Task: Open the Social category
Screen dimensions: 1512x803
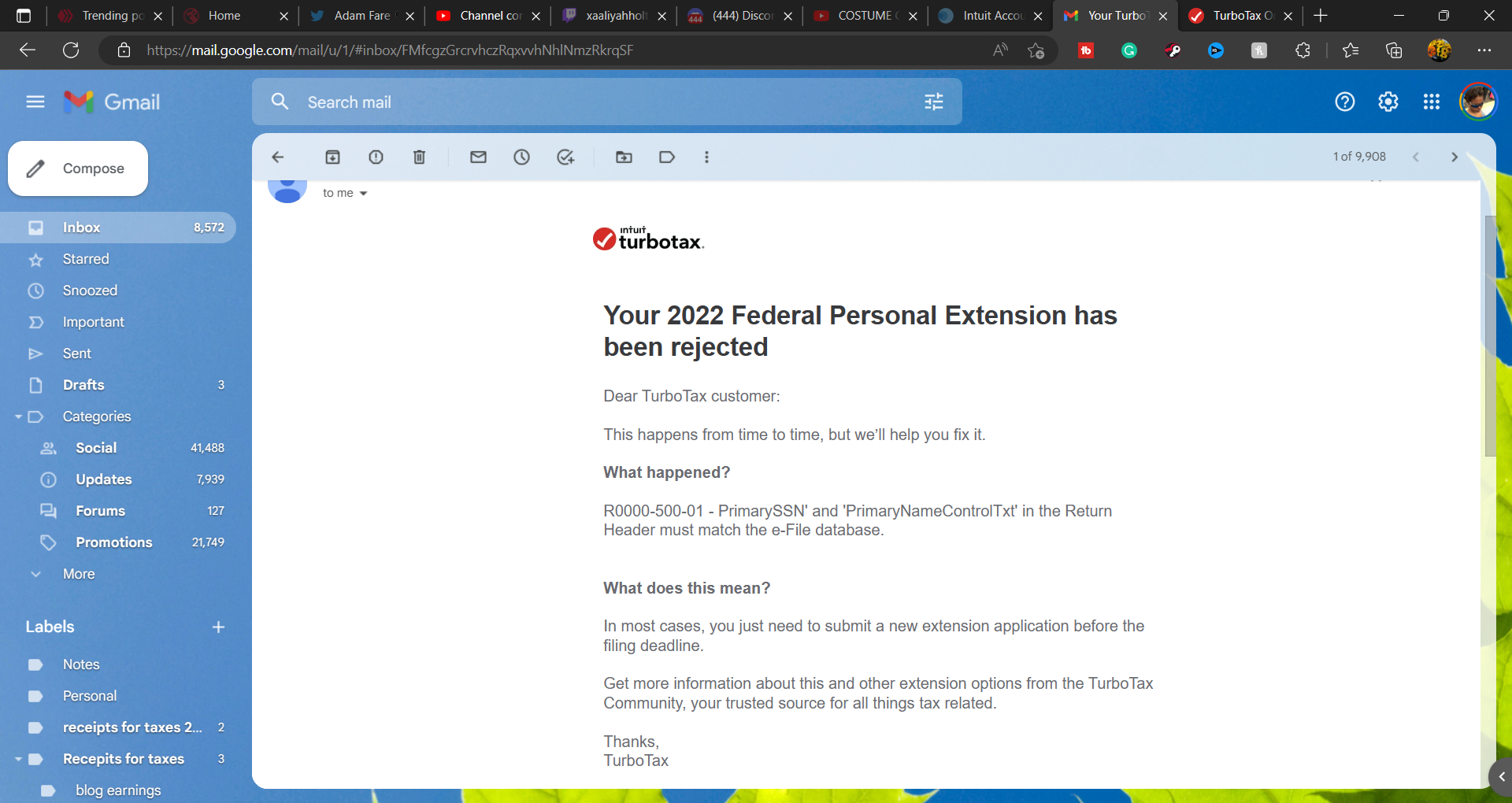Action: (118, 448)
